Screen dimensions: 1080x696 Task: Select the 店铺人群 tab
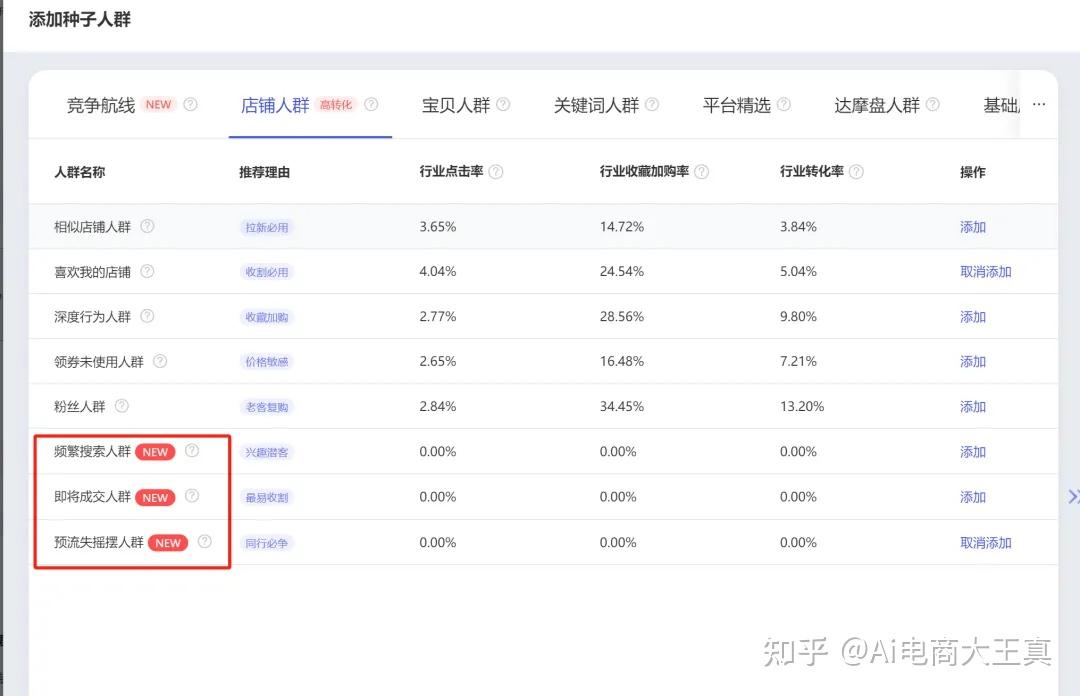(275, 105)
